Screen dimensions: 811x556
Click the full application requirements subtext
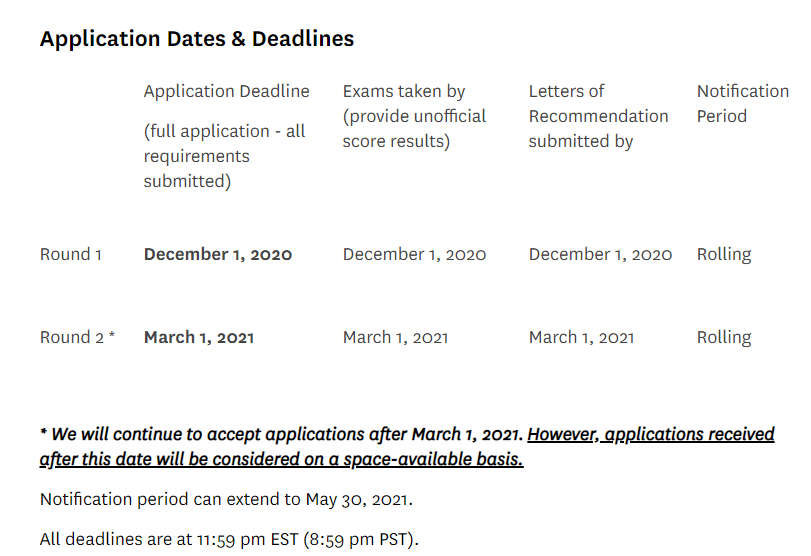coord(224,156)
